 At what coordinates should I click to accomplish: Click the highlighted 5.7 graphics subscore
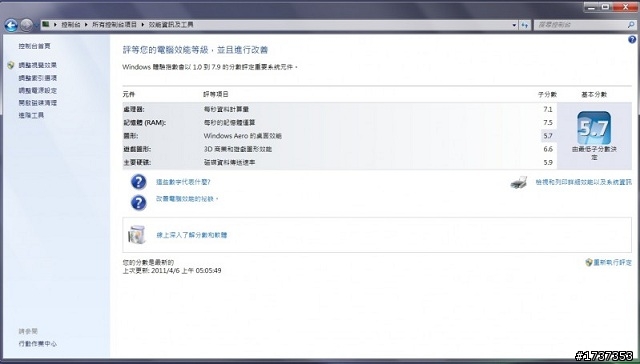tap(548, 136)
